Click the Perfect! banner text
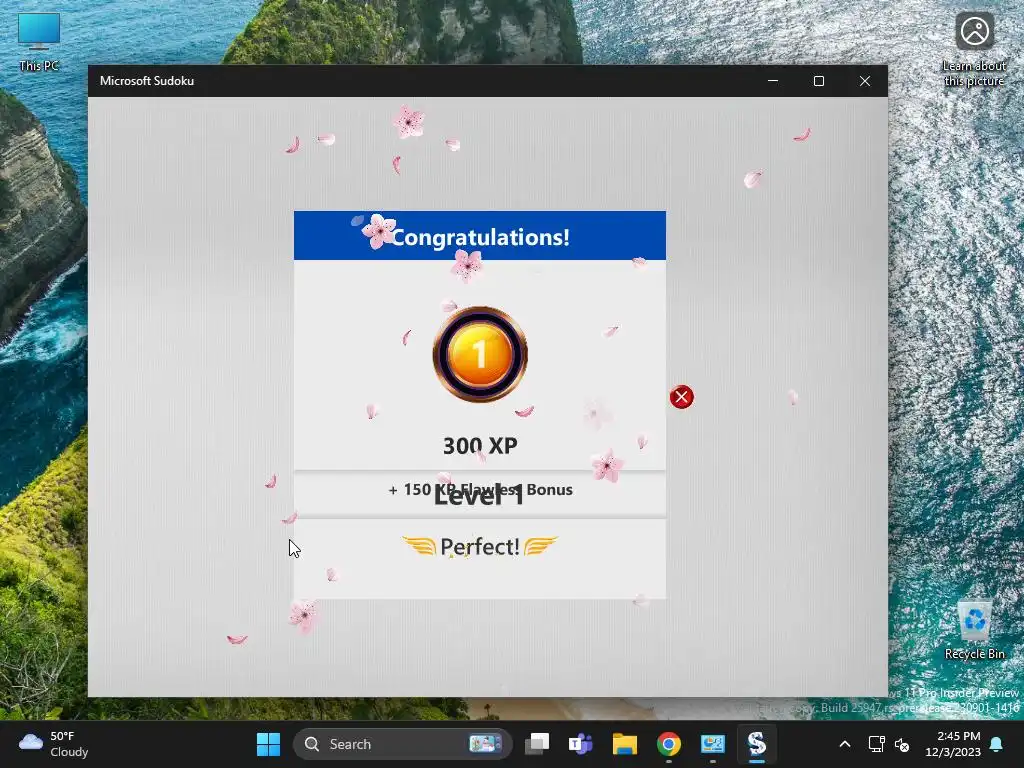Screen dimensions: 1024x768 pyautogui.click(x=480, y=546)
